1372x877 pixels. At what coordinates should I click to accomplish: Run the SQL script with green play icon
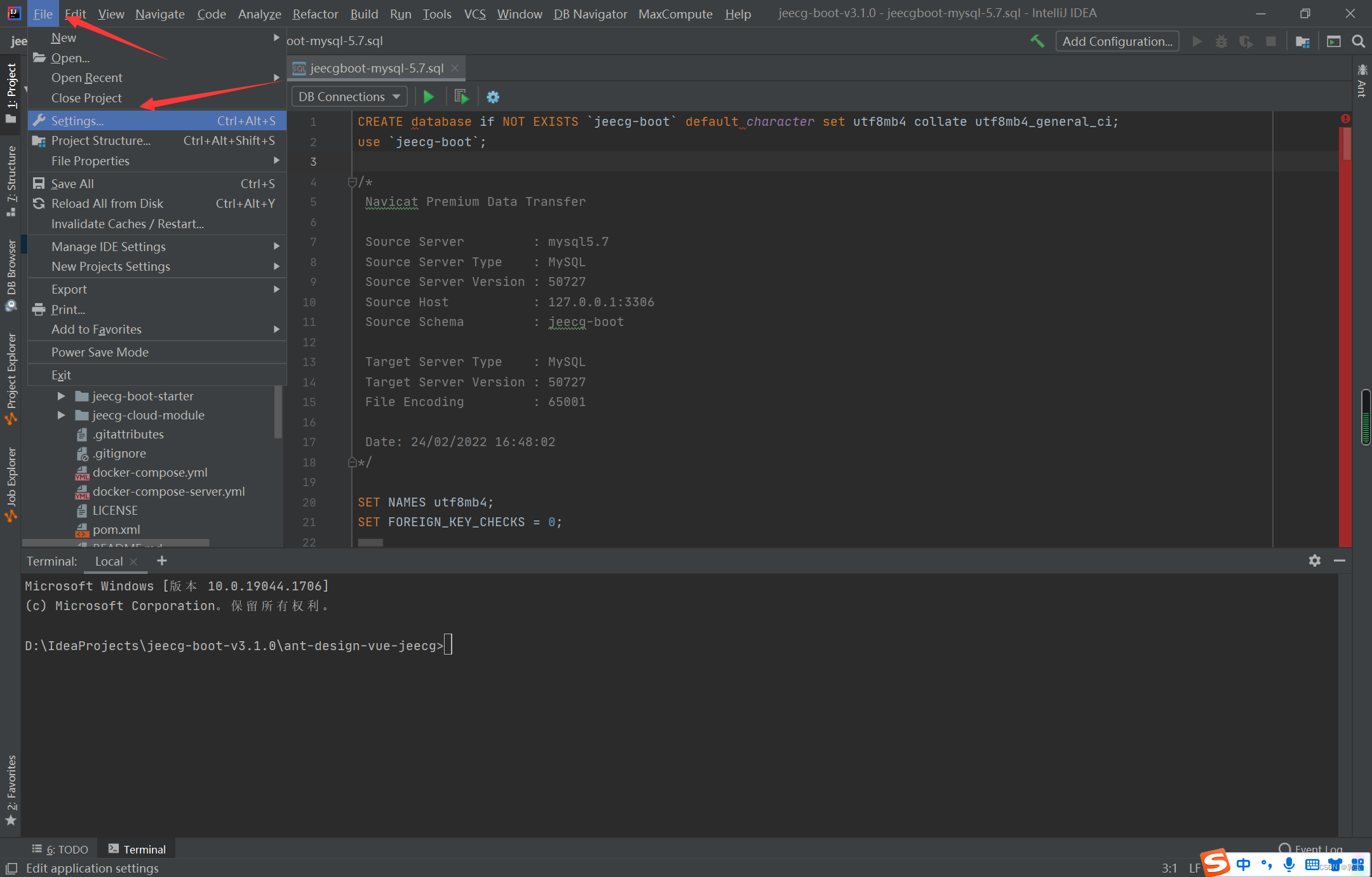[x=428, y=96]
